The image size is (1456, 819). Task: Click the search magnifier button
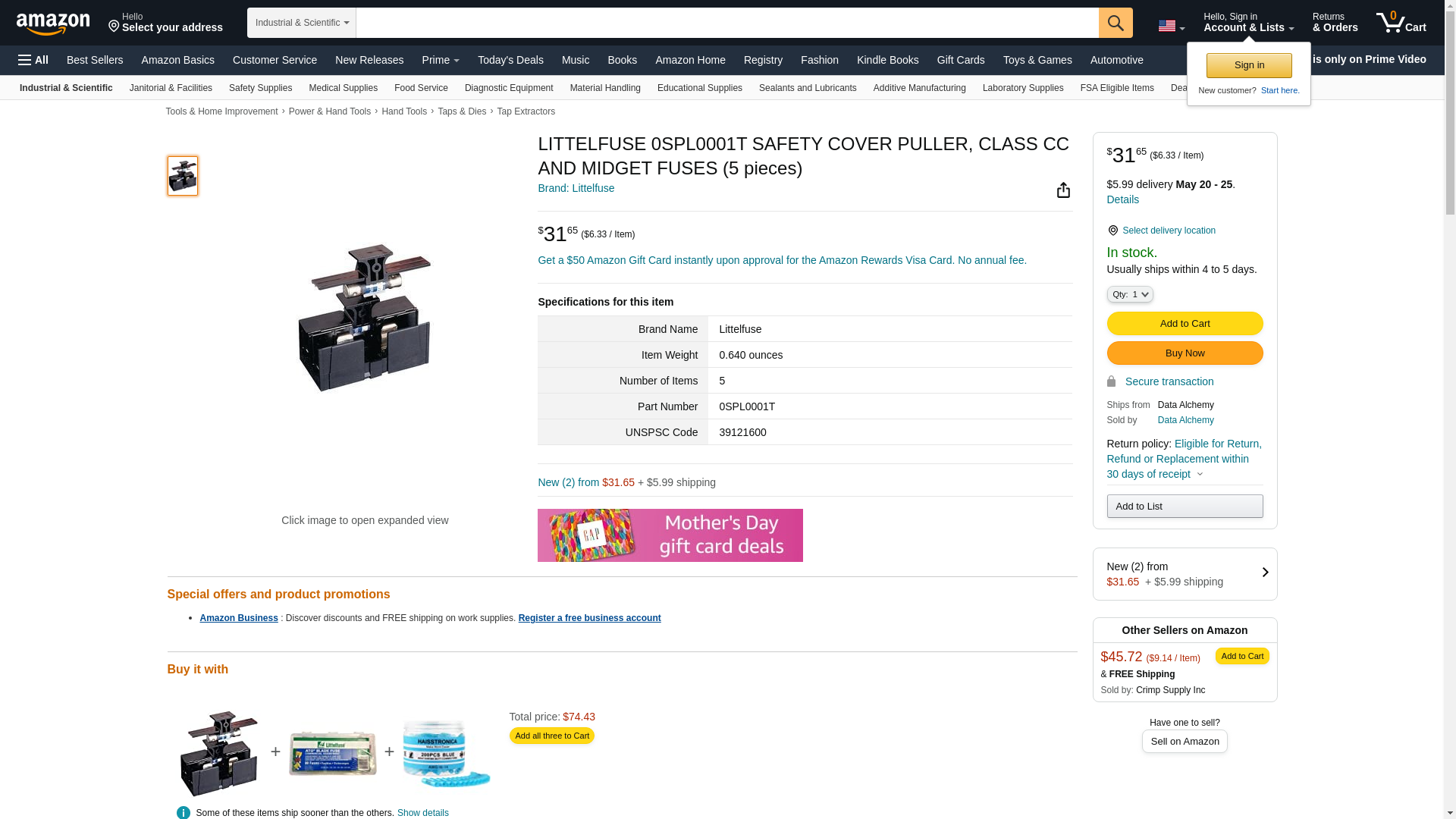1116,23
